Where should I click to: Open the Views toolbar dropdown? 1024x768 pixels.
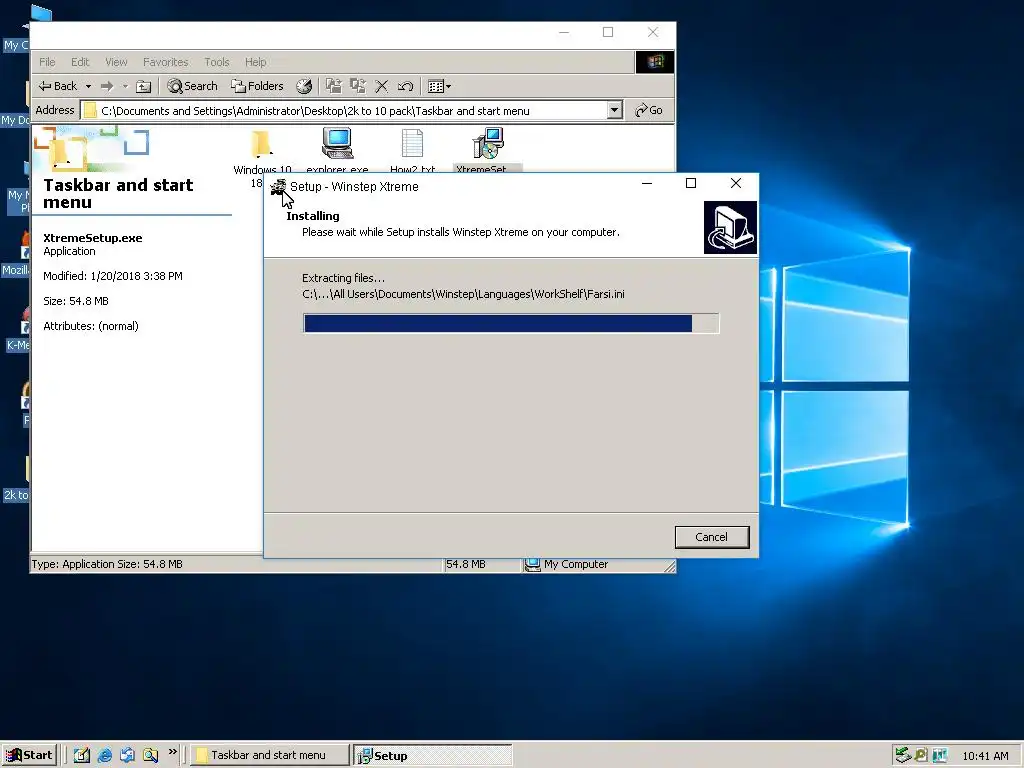(439, 86)
